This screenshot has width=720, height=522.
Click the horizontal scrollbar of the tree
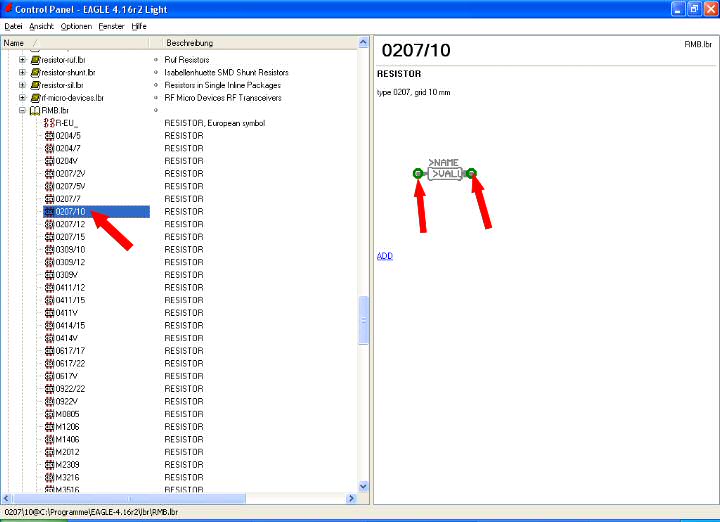pos(180,498)
